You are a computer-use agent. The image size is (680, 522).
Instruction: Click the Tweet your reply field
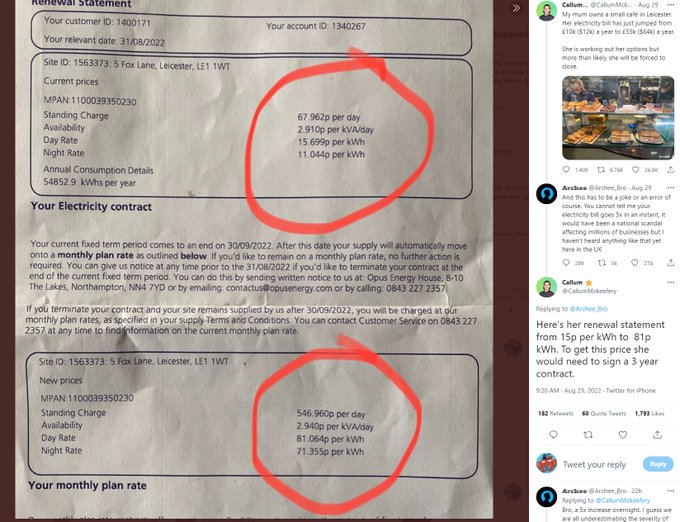(x=594, y=464)
